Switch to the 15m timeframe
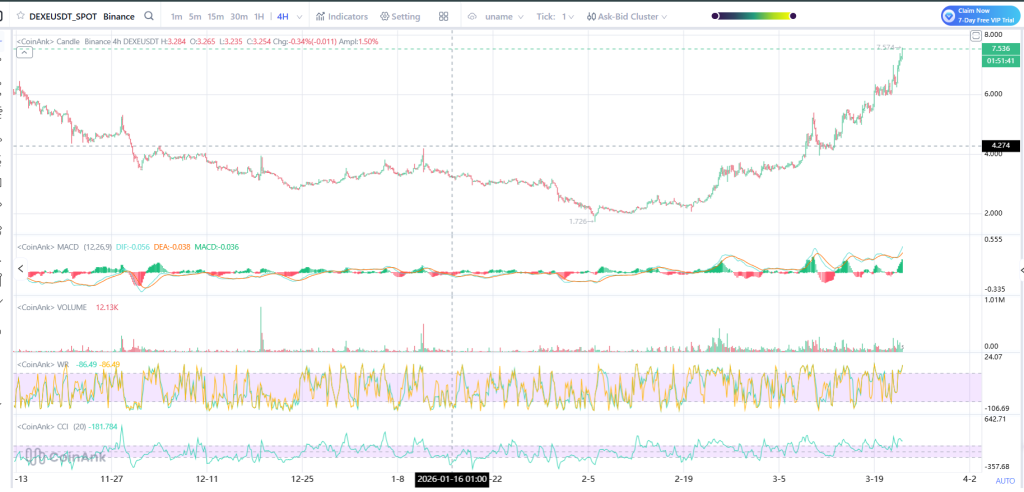The width and height of the screenshot is (1024, 492). tap(215, 17)
